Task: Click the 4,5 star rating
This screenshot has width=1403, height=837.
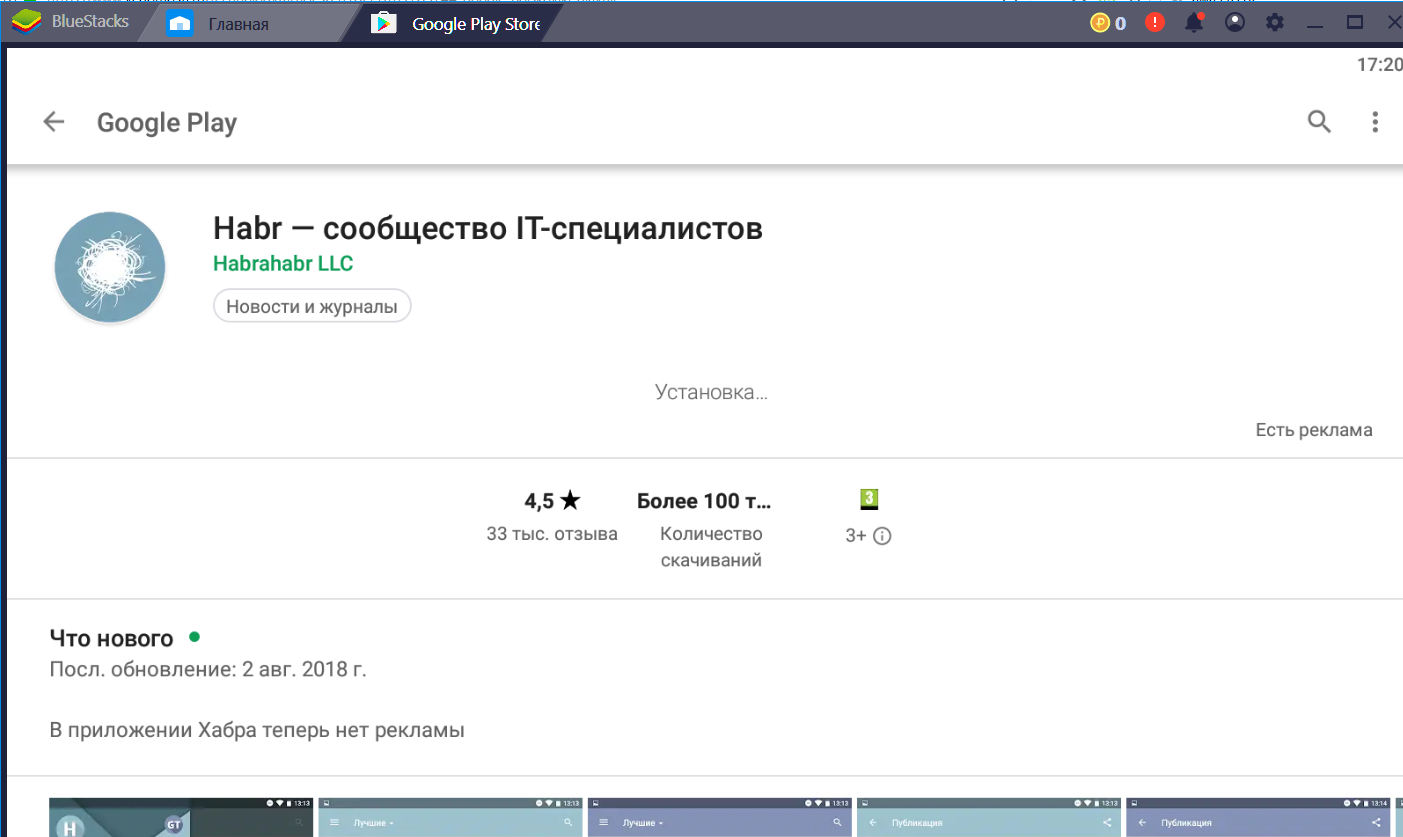Action: [552, 501]
